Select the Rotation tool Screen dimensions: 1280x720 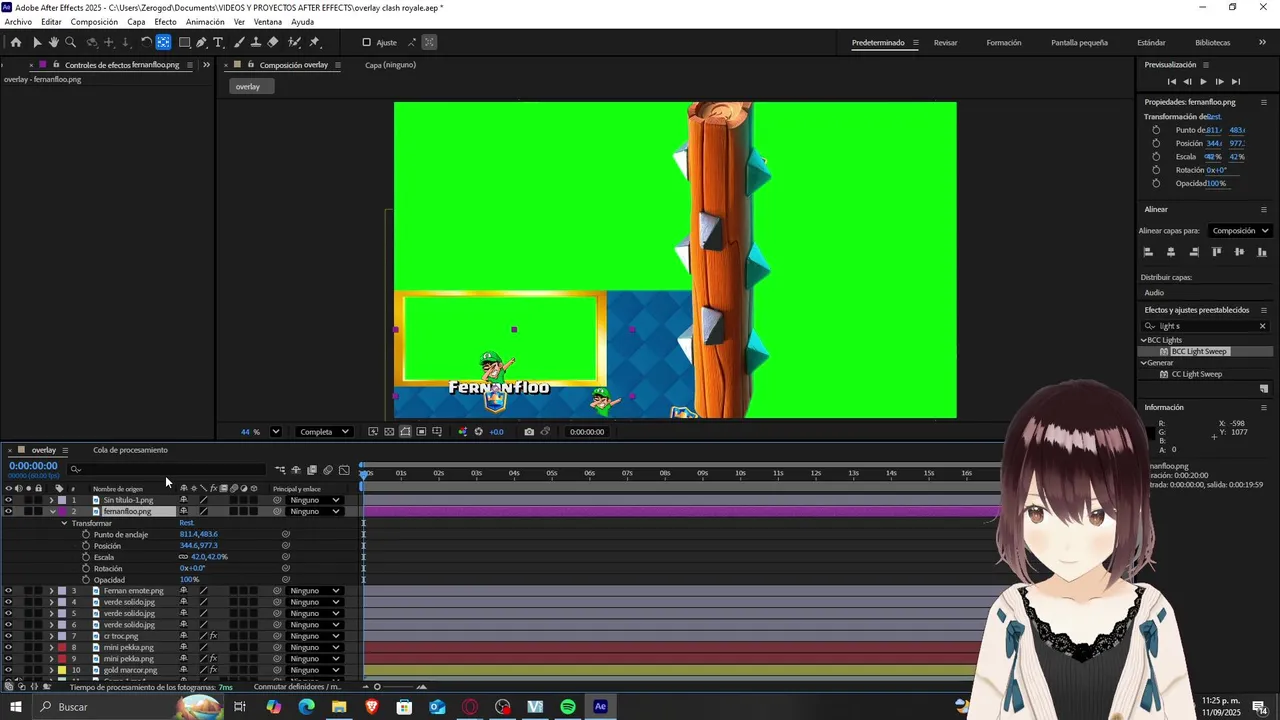pyautogui.click(x=146, y=42)
